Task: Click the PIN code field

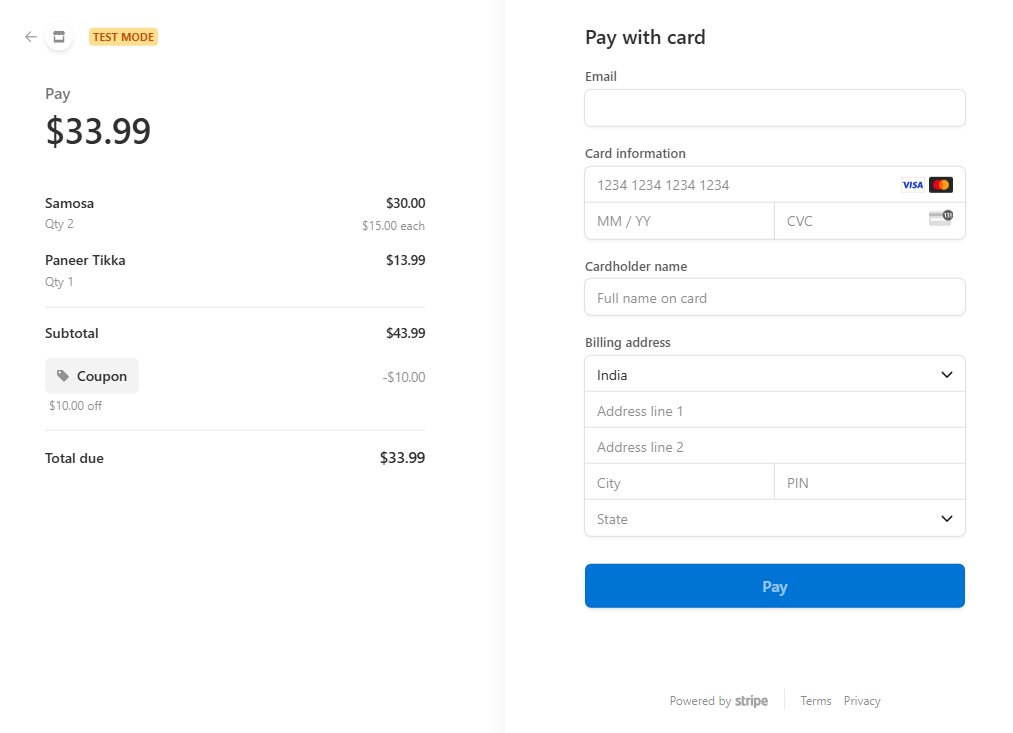Action: coord(870,482)
